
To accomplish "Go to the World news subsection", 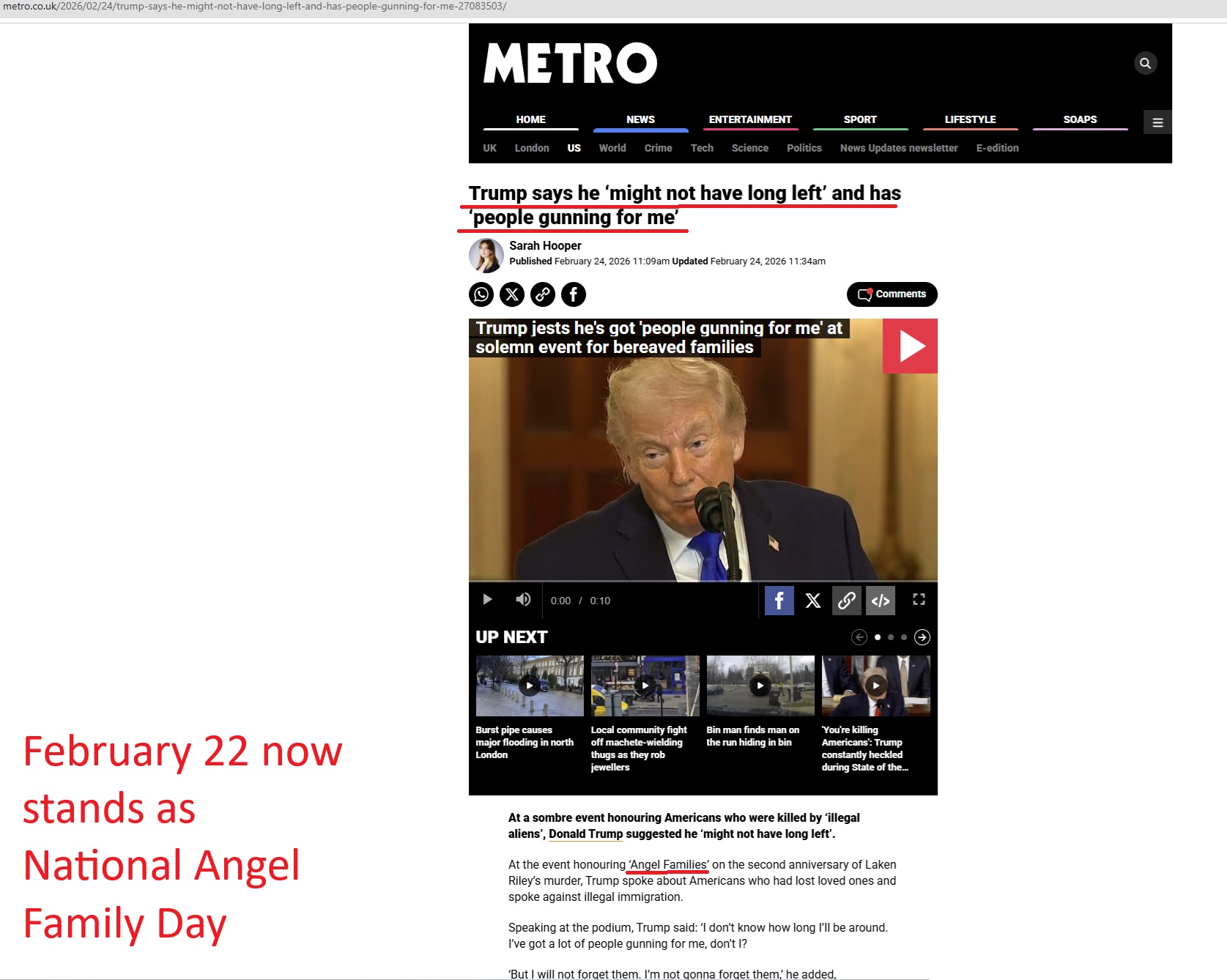I will (612, 148).
